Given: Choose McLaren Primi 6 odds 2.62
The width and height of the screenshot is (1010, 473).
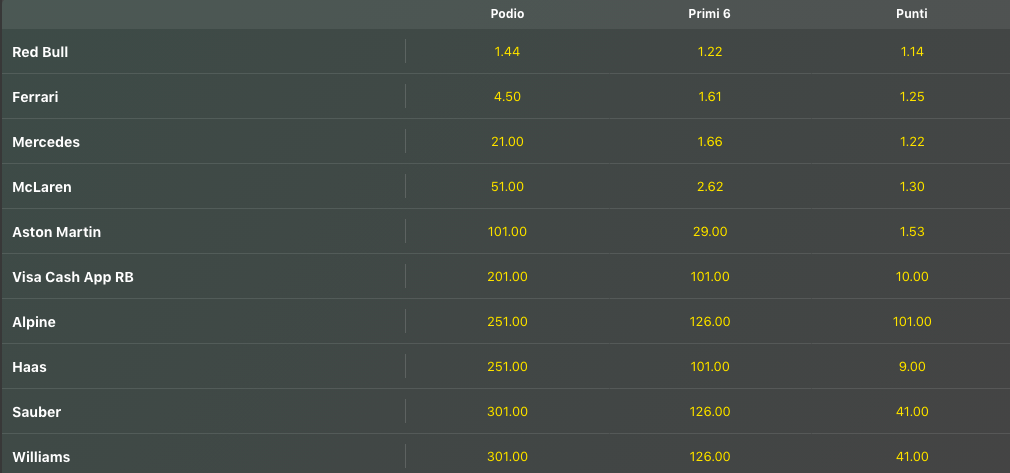Looking at the screenshot, I should point(710,187).
